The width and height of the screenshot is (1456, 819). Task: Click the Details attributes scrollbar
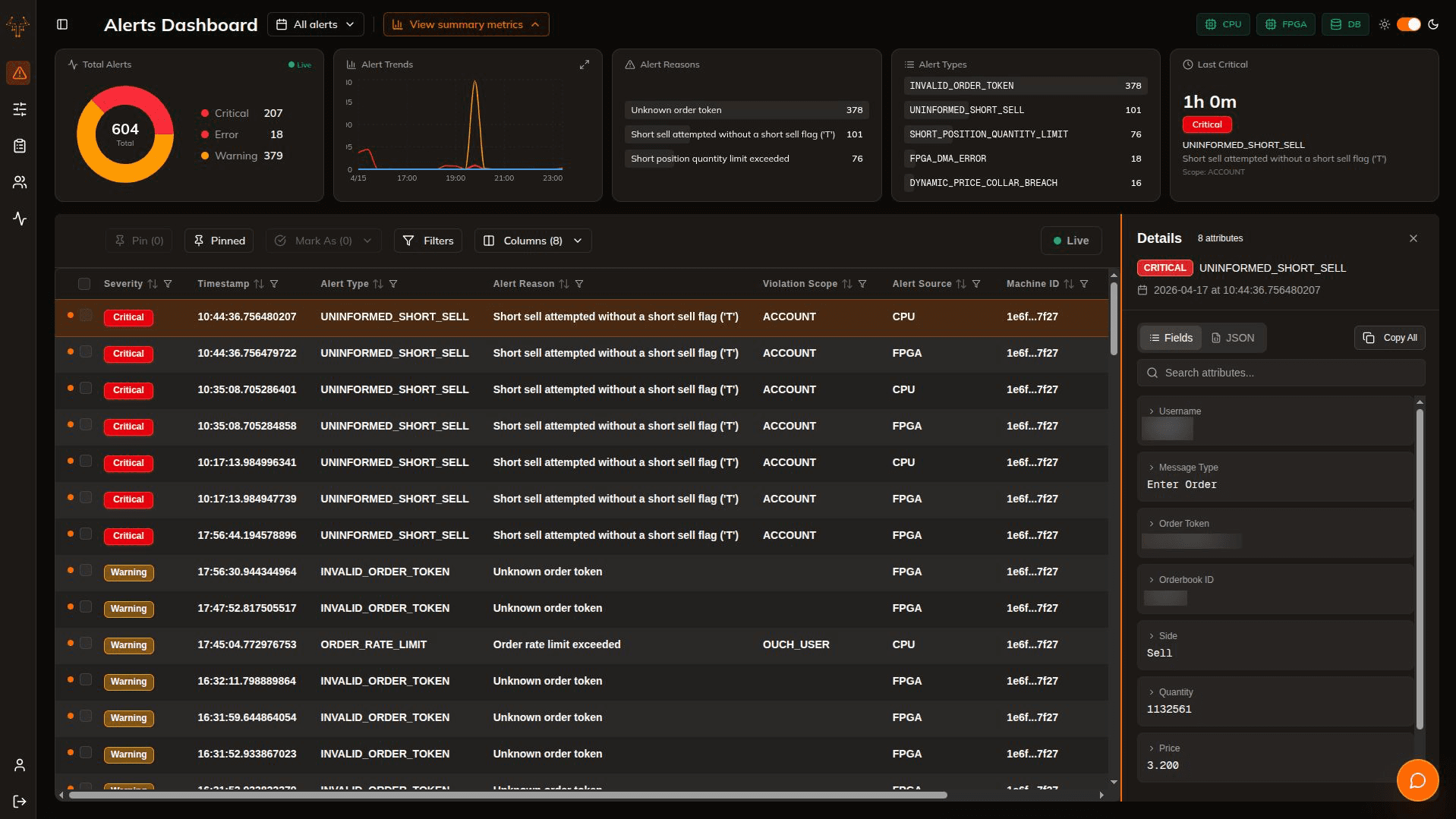(1419, 569)
